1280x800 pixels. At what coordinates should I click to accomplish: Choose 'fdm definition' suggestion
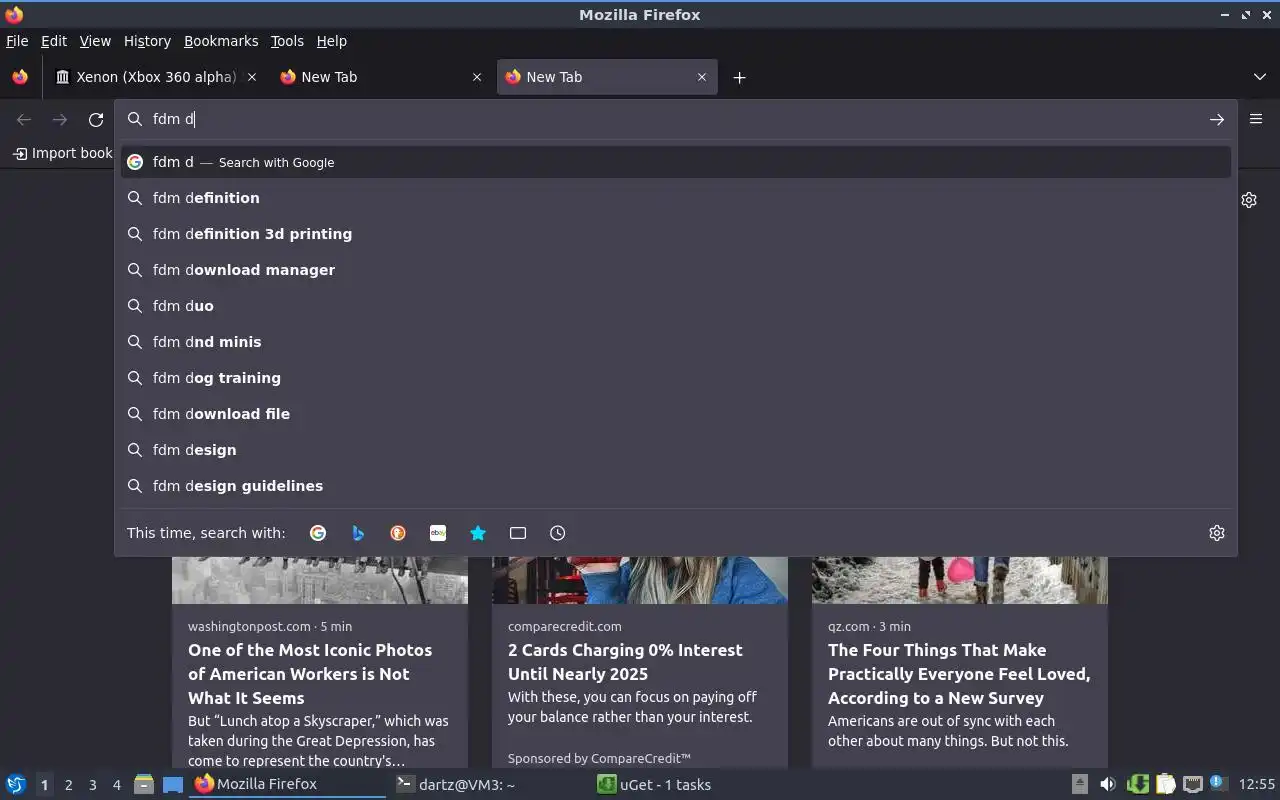676,198
